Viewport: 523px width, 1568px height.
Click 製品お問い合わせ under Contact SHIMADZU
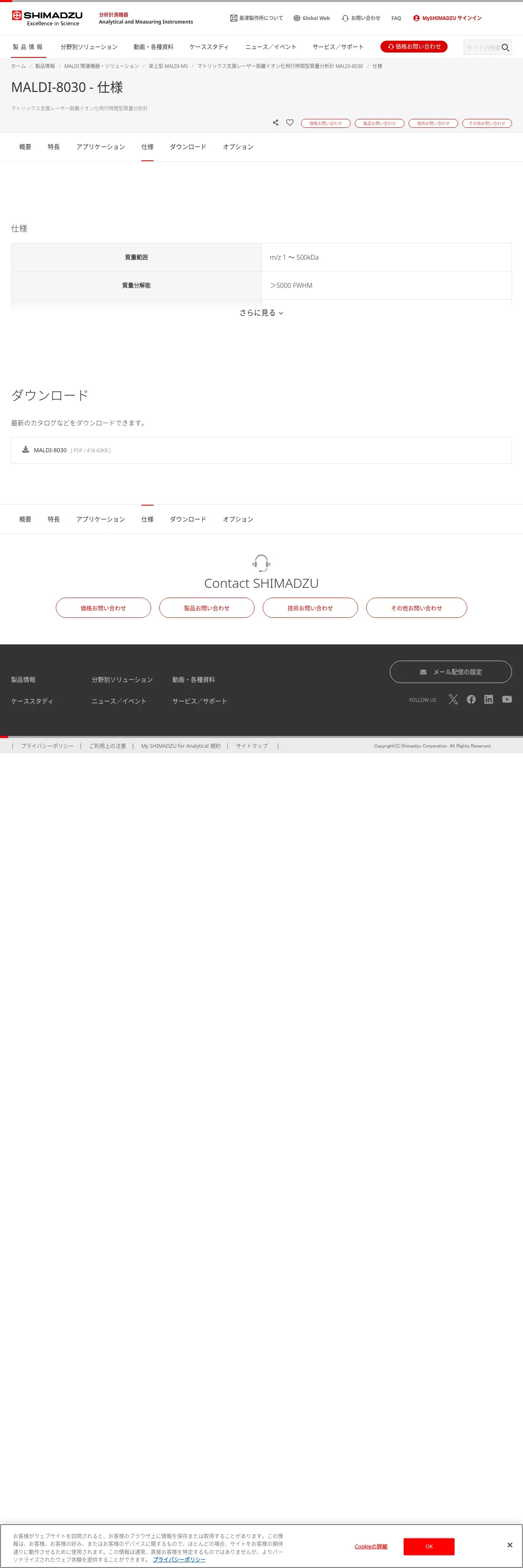pos(207,607)
